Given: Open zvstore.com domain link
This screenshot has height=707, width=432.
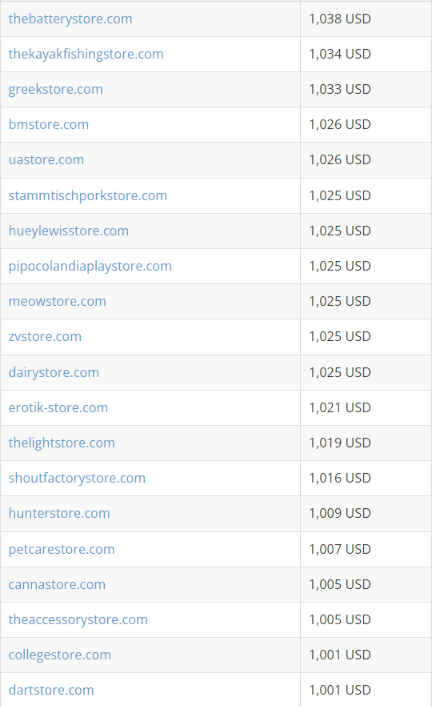Looking at the screenshot, I should click(x=45, y=336).
